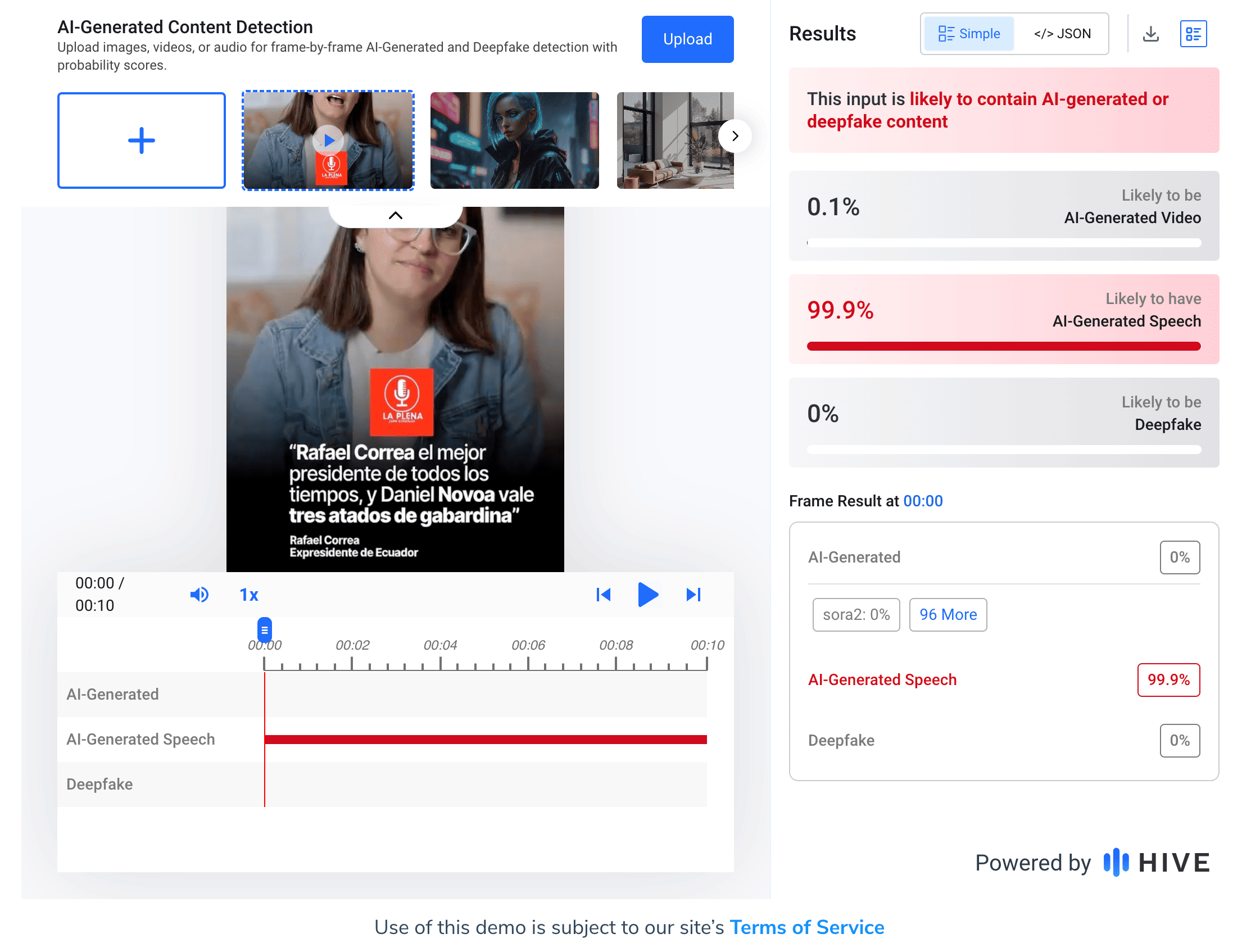Expand the 96 More models list
Viewport: 1251px width, 952px height.
948,614
